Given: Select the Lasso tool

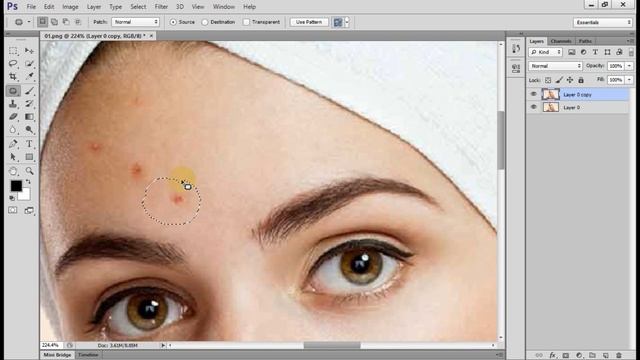Looking at the screenshot, I should pyautogui.click(x=13, y=64).
